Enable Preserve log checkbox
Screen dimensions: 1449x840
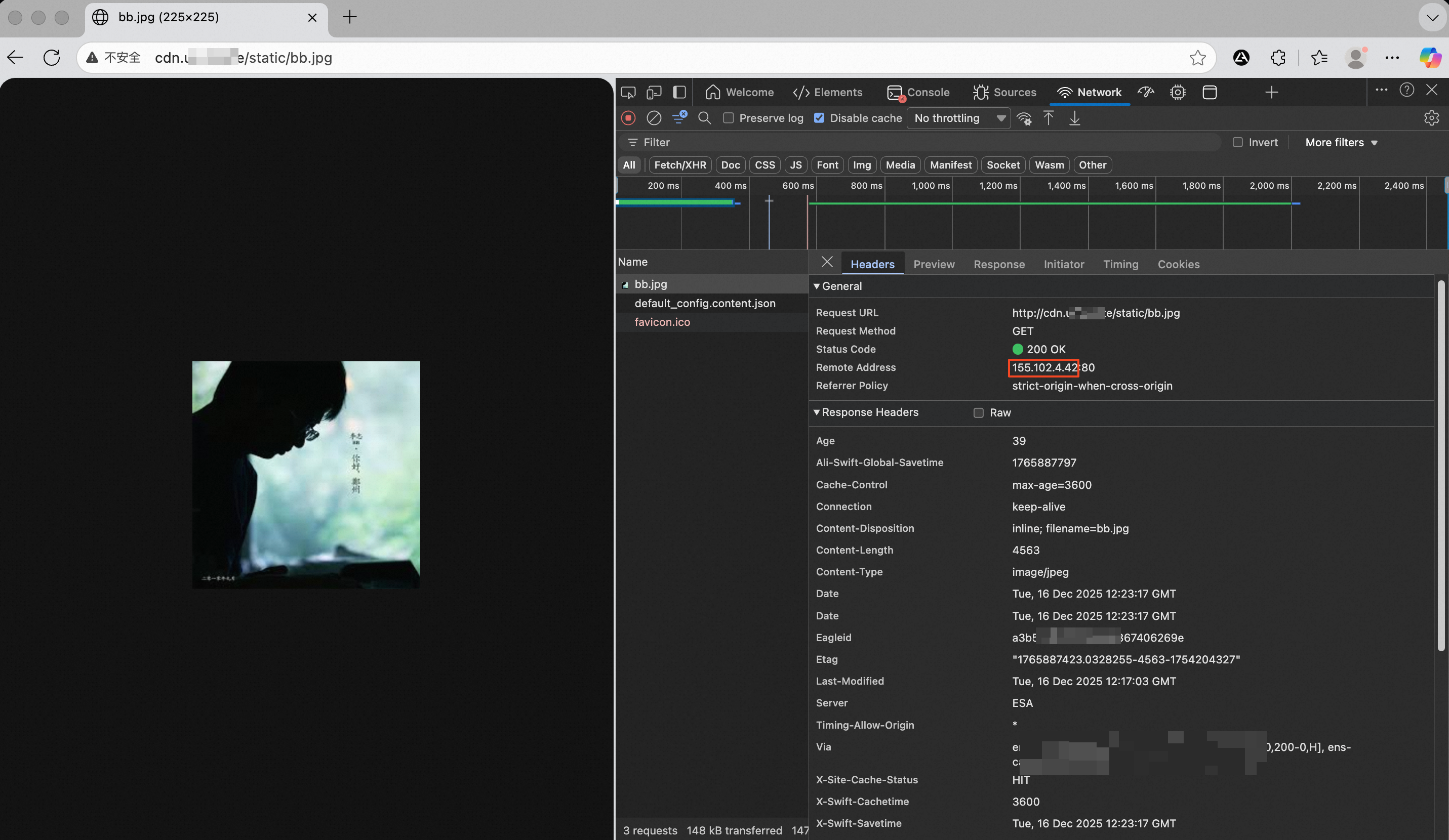coord(729,118)
